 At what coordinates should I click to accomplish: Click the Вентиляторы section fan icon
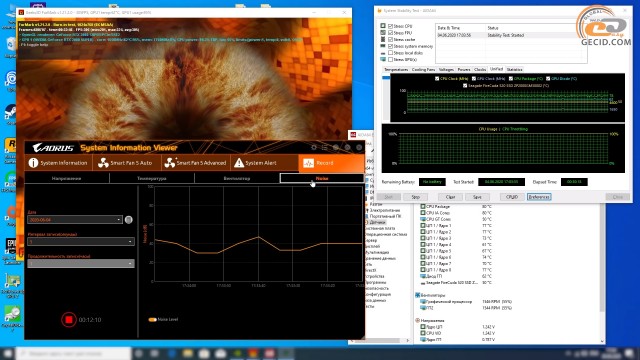coord(418,295)
